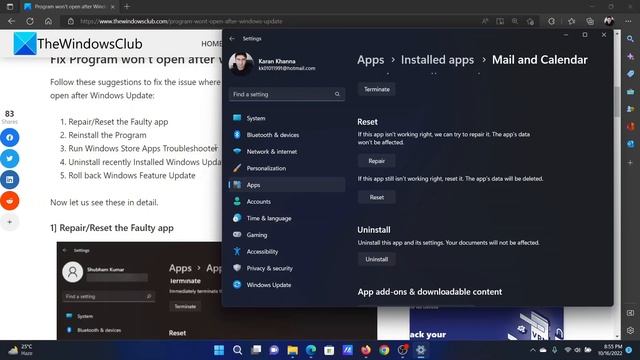This screenshot has width=640, height=360.
Task: Click the Terminate button in Settings
Action: (376, 89)
